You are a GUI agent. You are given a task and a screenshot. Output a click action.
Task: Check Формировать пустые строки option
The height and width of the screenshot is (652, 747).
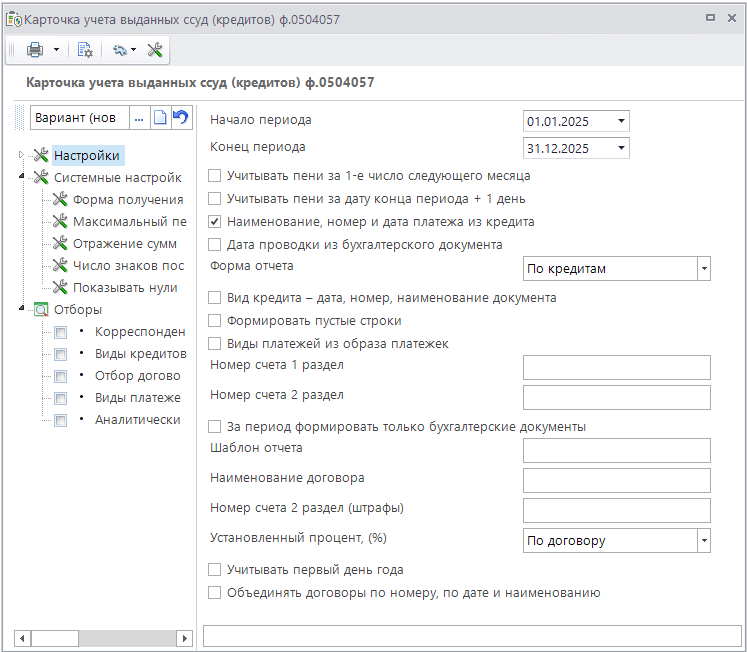coord(214,321)
